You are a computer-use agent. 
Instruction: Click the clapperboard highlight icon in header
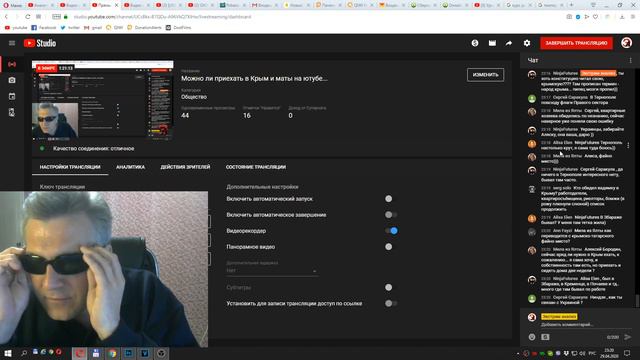tap(492, 43)
